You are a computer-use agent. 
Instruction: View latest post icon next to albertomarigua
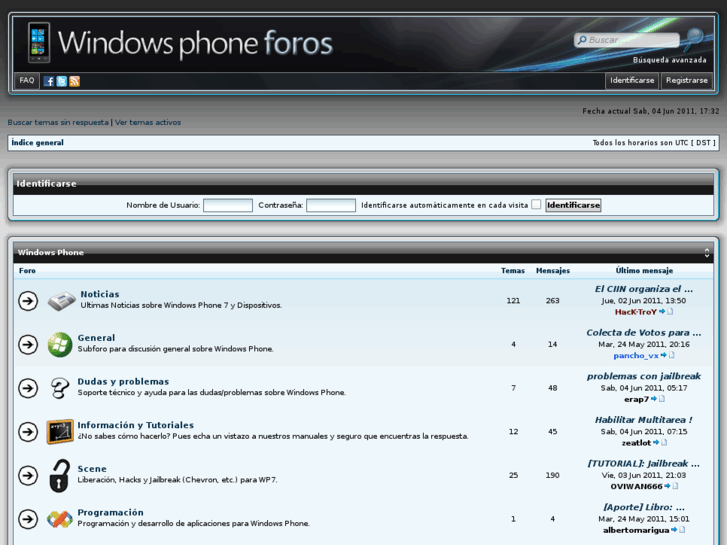(x=678, y=530)
